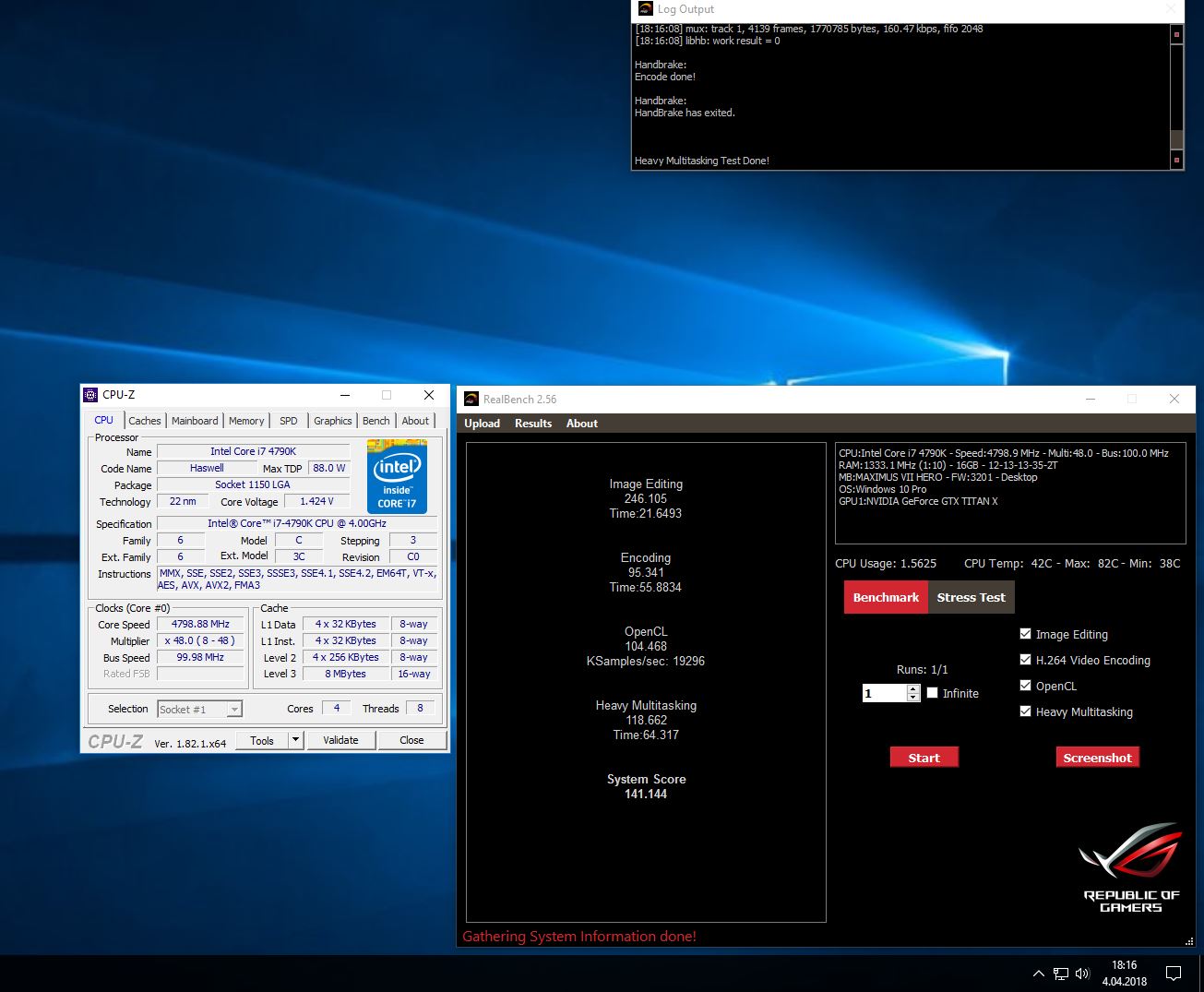Viewport: 1204px width, 992px height.
Task: Click the Package value Socket 1150 LGA
Action: (x=253, y=484)
